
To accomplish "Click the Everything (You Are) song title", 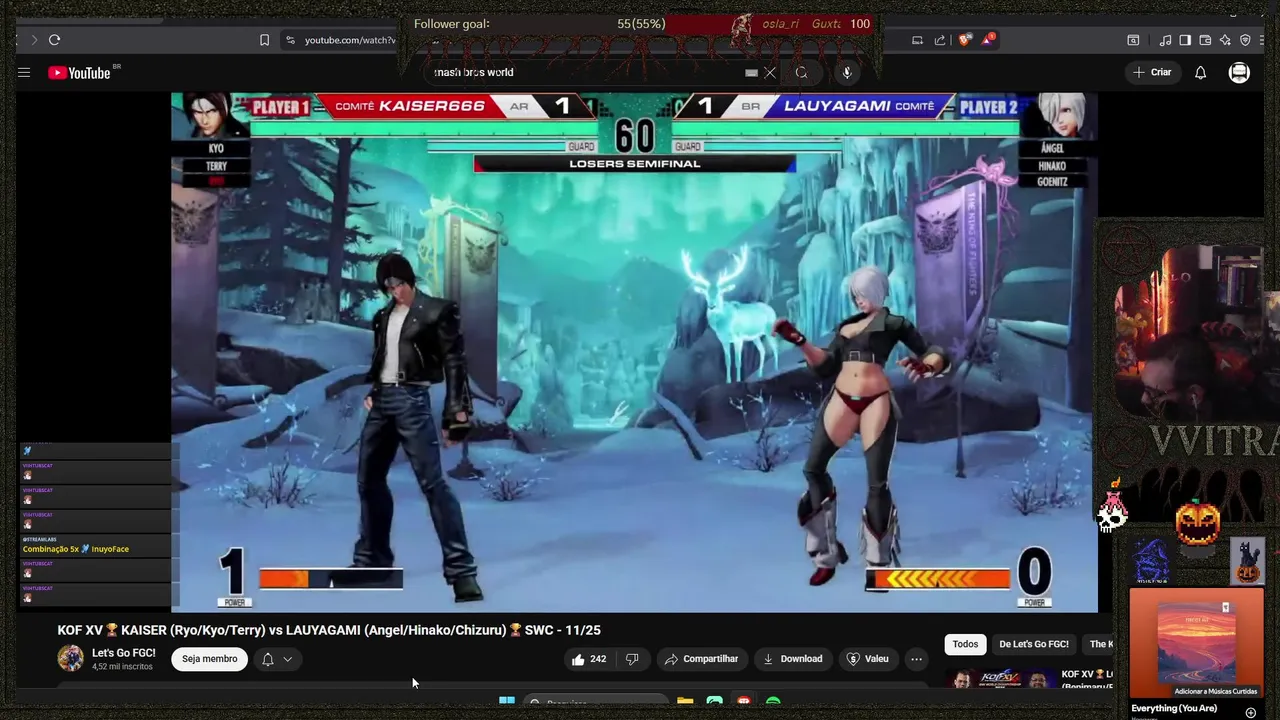I will click(1174, 708).
